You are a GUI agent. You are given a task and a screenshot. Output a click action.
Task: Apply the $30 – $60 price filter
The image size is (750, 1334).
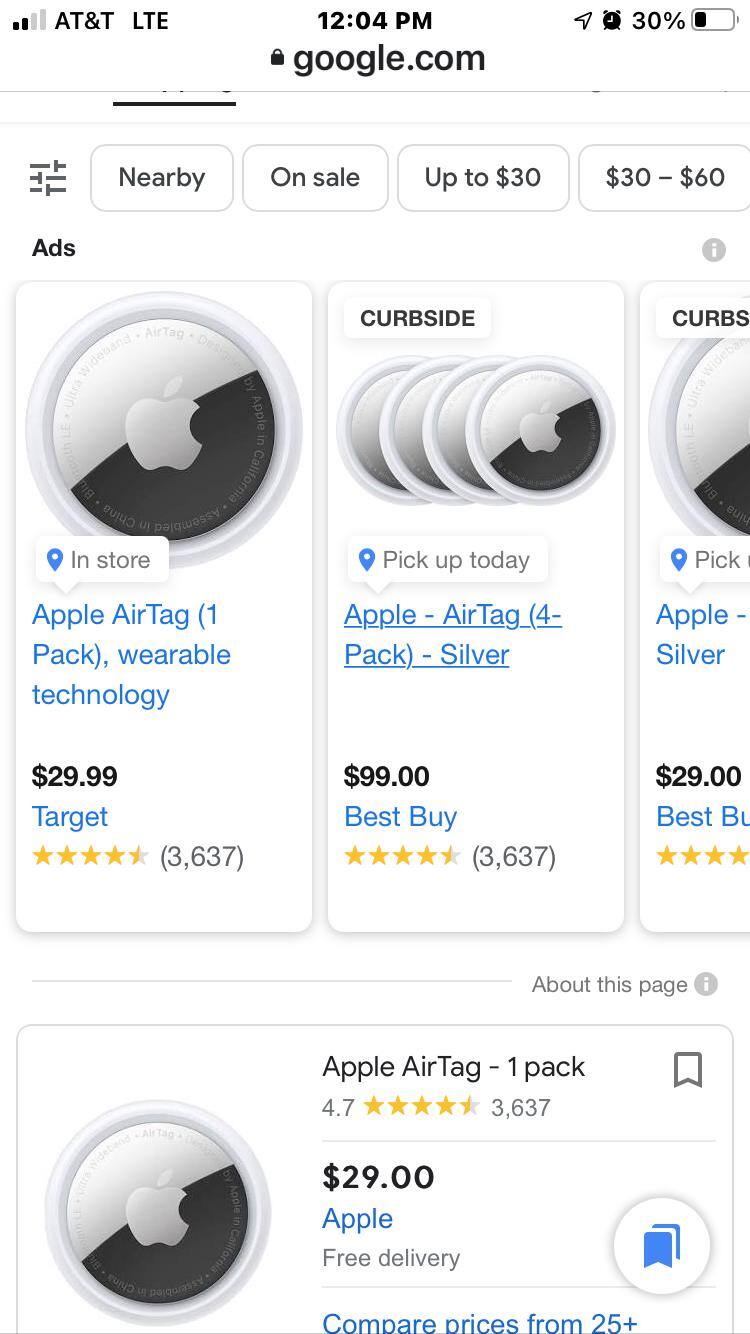click(664, 178)
